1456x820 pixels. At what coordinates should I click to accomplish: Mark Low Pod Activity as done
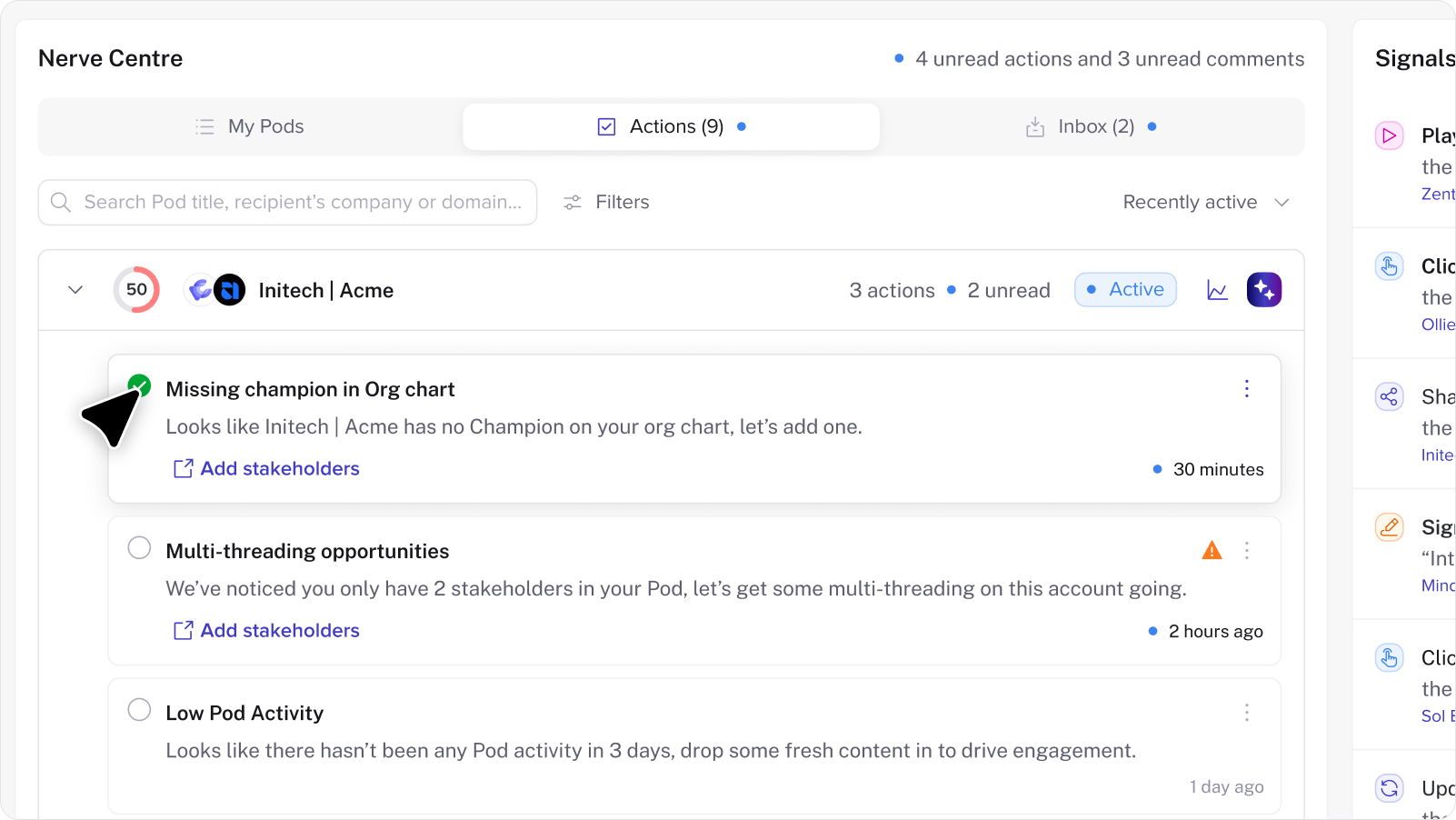click(139, 709)
